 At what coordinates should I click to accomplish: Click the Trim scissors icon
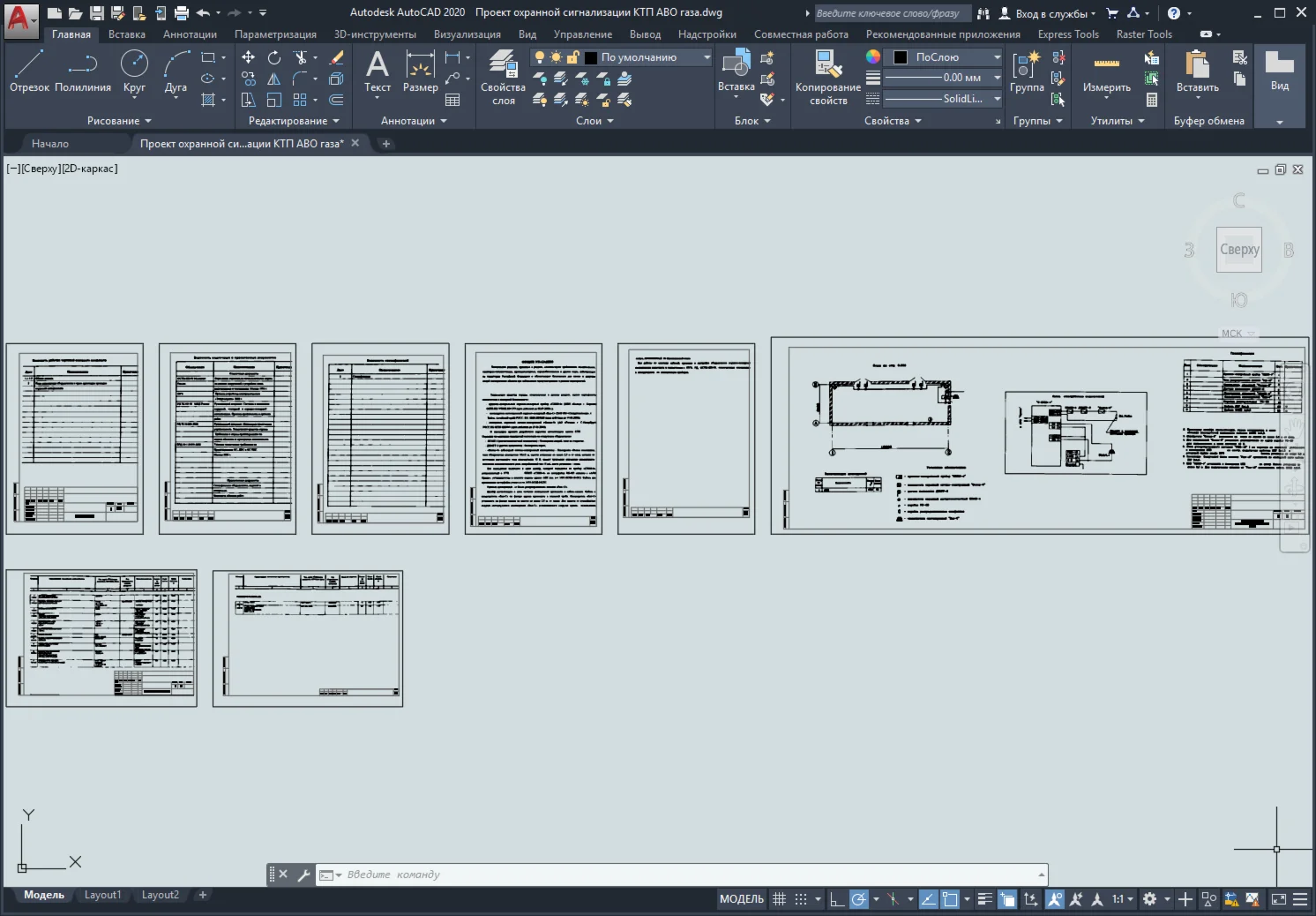[301, 57]
